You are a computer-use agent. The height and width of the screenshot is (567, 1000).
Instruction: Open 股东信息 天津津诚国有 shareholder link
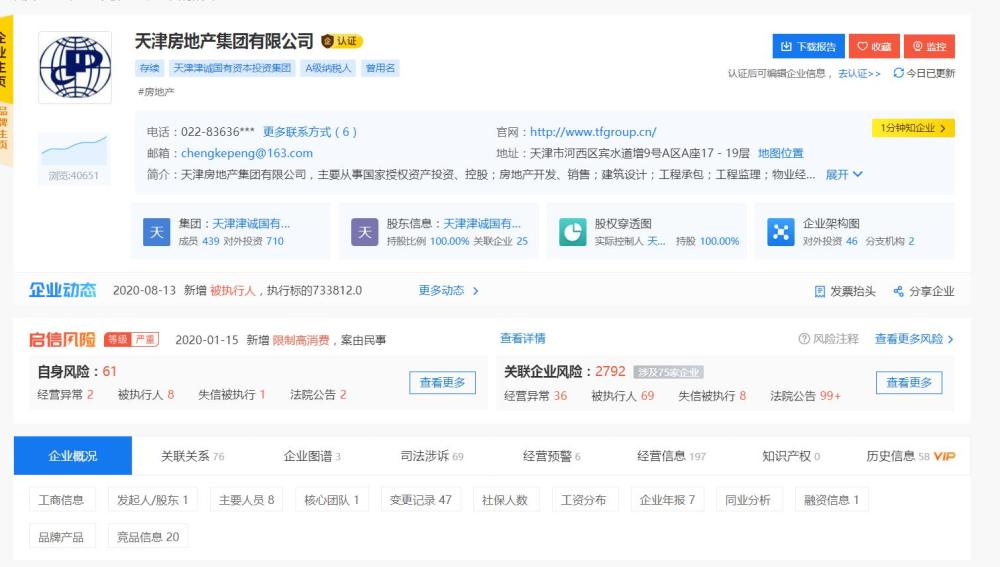(x=482, y=224)
